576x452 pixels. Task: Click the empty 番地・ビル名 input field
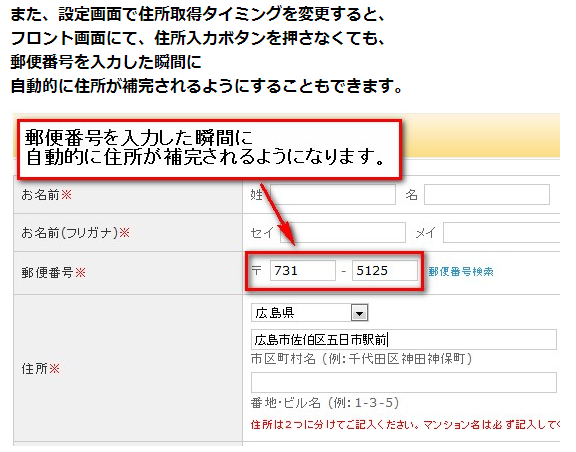[404, 383]
